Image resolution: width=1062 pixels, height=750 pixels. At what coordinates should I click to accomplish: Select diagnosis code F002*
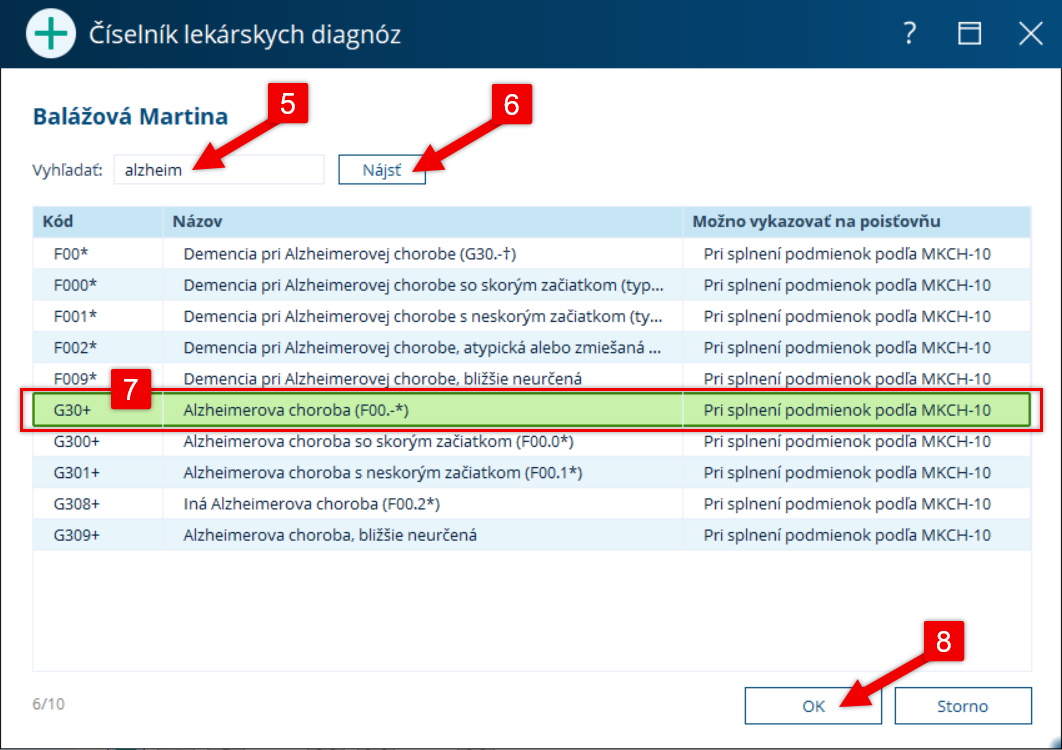pos(75,348)
